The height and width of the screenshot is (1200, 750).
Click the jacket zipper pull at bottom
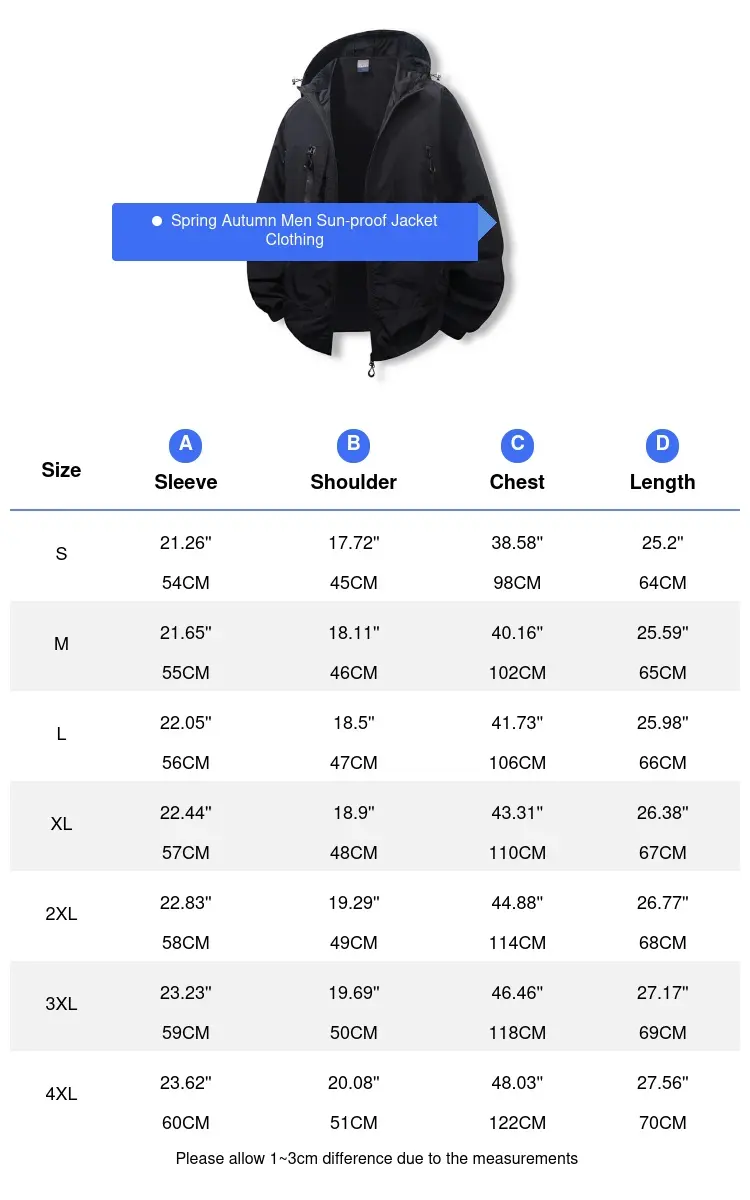tap(372, 370)
